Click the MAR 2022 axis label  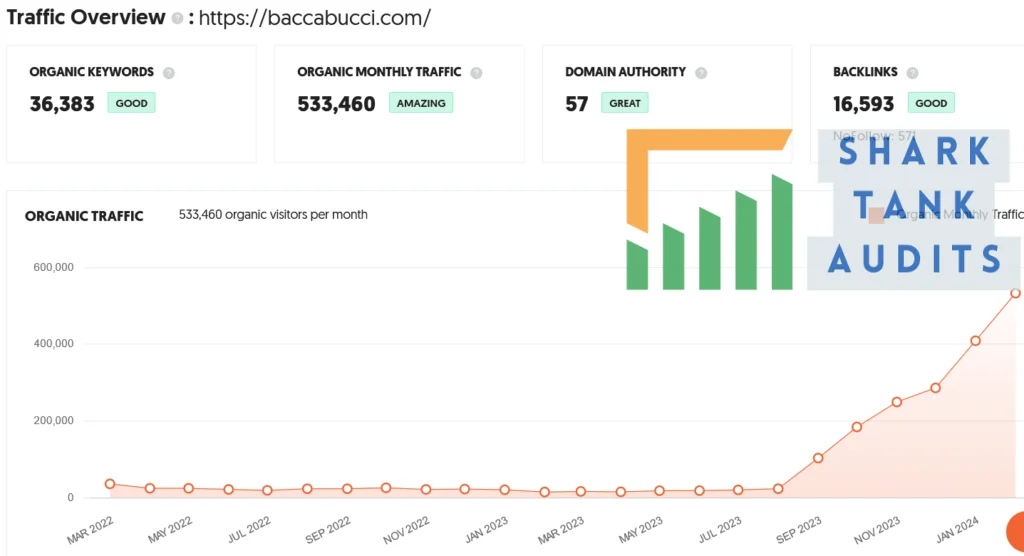point(90,530)
